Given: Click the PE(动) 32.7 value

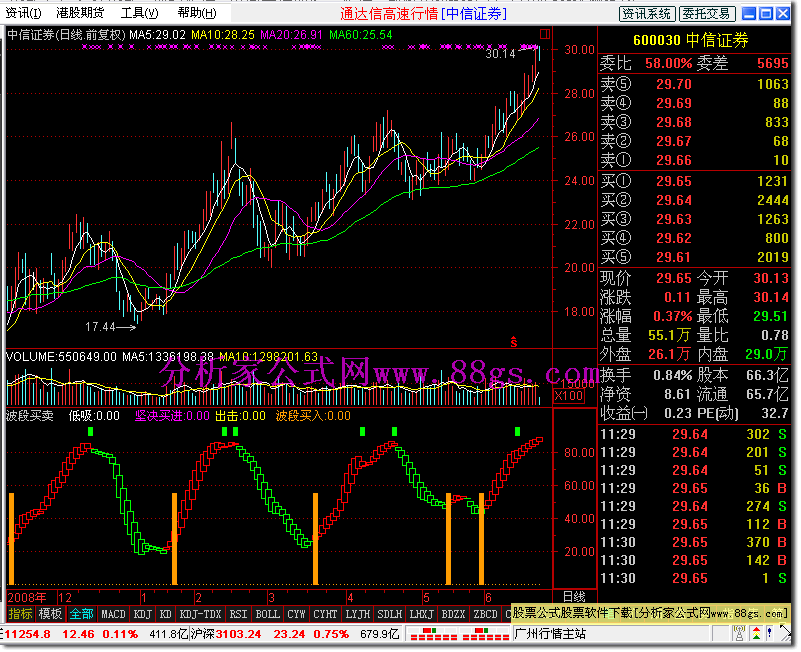Looking at the screenshot, I should click(776, 413).
